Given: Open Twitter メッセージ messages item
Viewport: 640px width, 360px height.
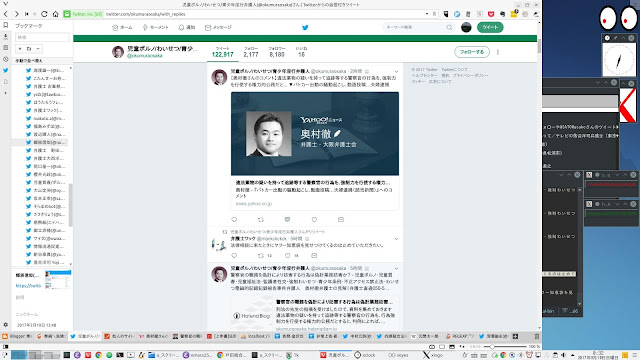Looking at the screenshot, I should [218, 27].
